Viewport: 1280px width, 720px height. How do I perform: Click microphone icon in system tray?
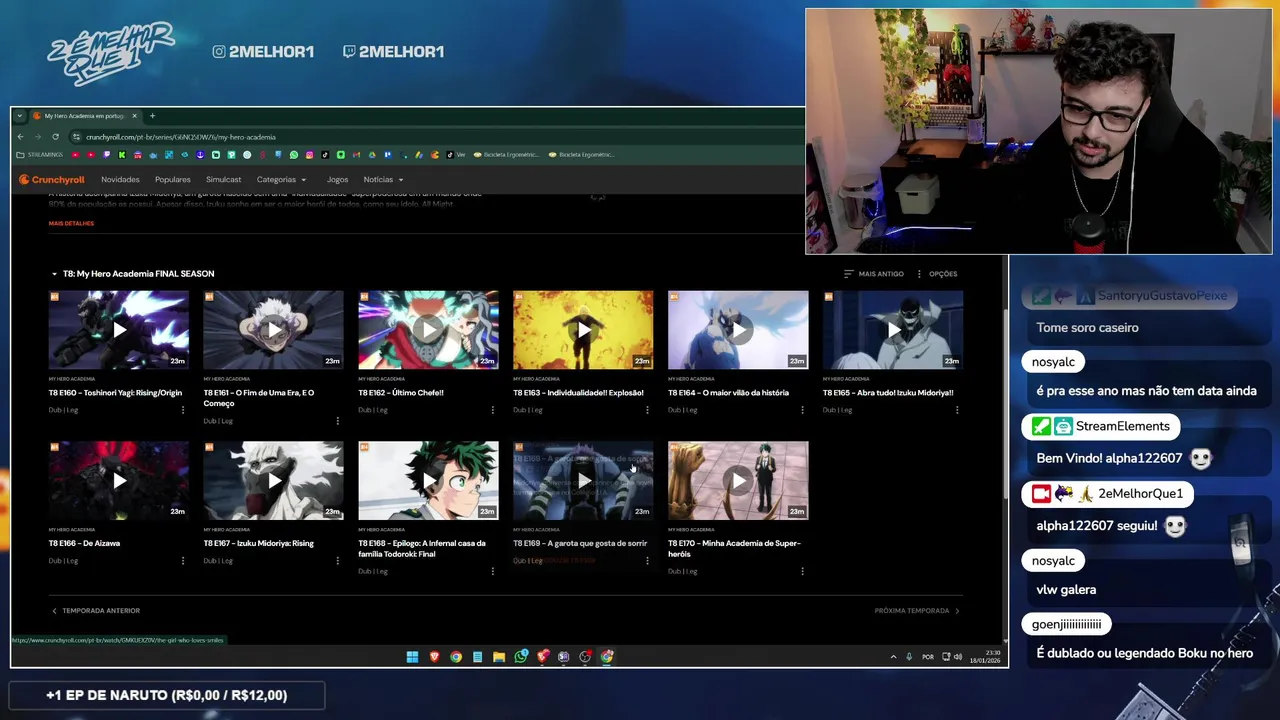[x=909, y=657]
